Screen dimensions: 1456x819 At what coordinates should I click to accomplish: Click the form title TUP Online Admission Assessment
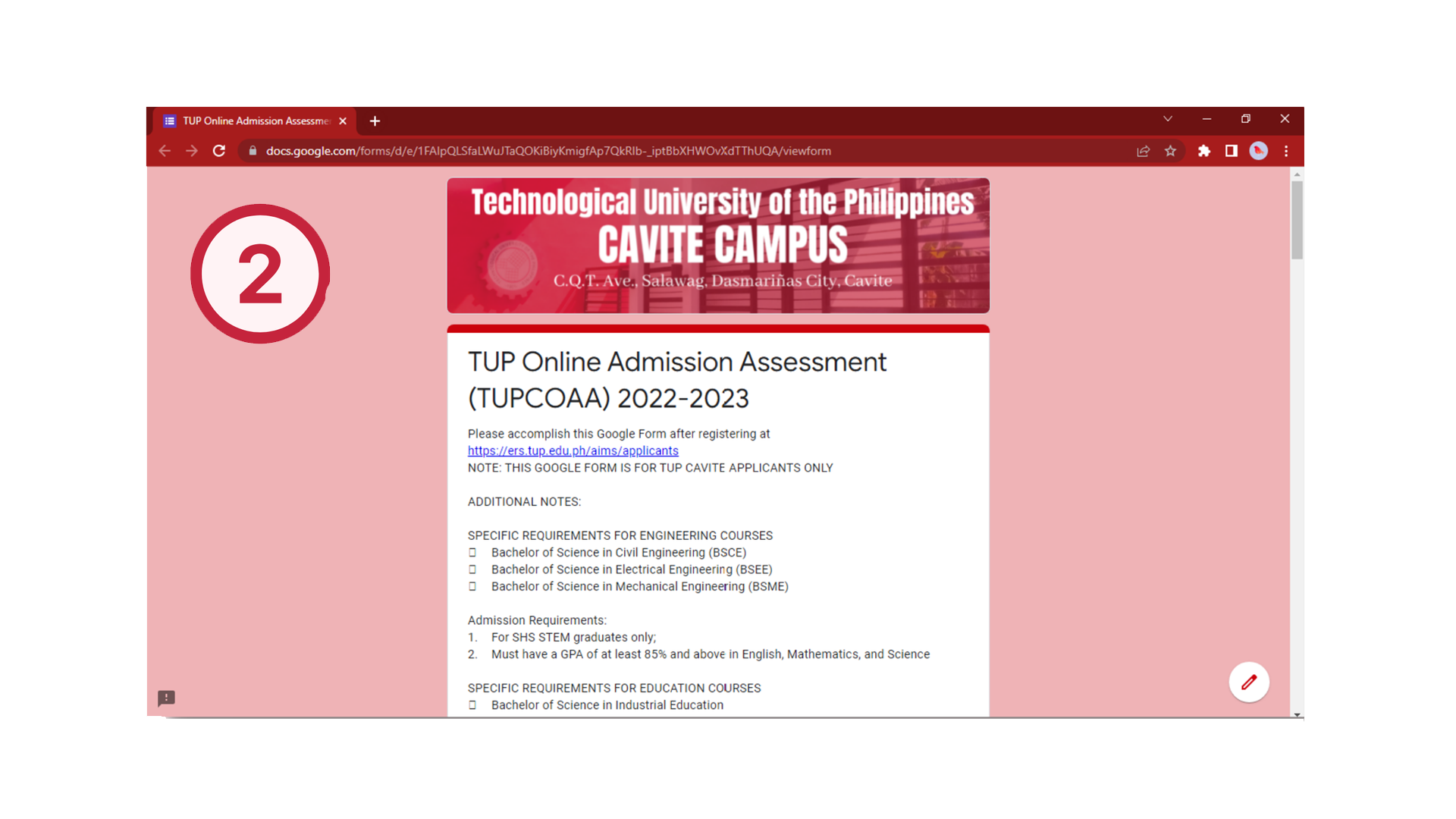tap(676, 380)
